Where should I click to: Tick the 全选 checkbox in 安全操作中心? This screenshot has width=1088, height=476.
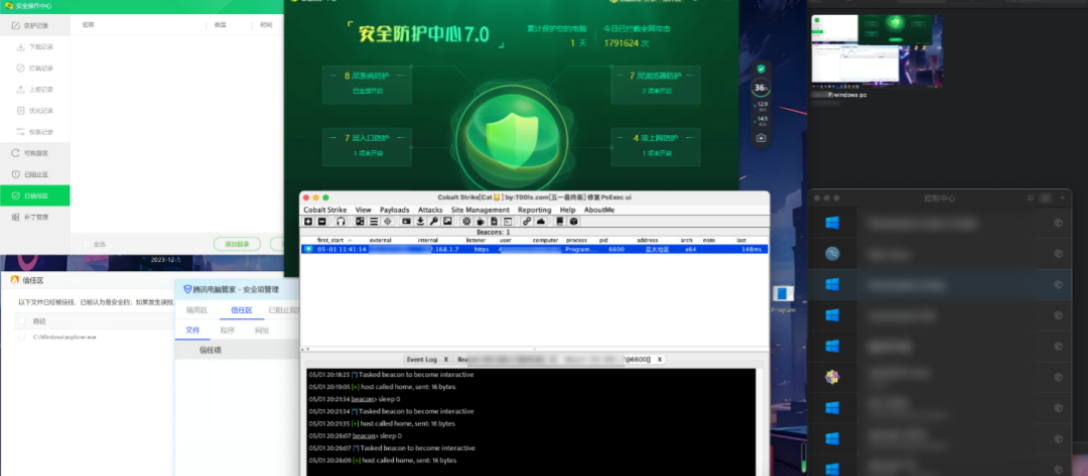(87, 244)
